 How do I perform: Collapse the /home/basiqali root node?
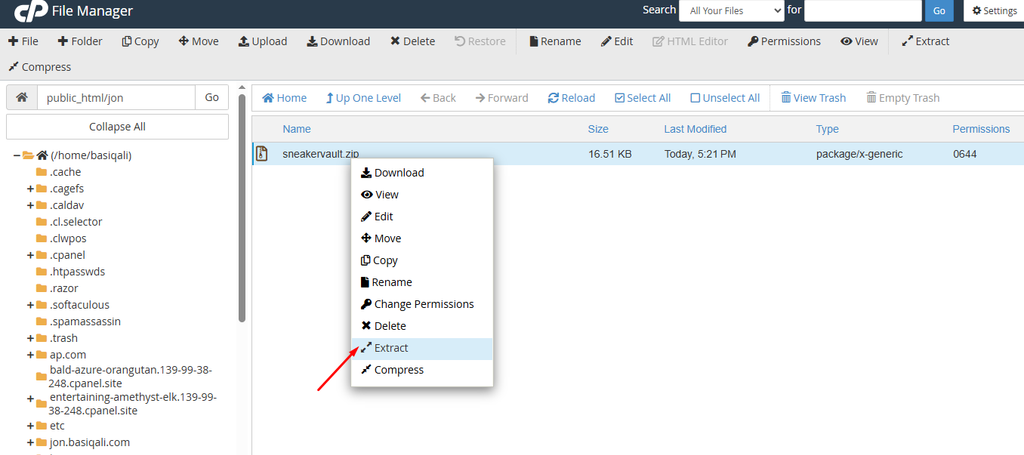pos(17,155)
